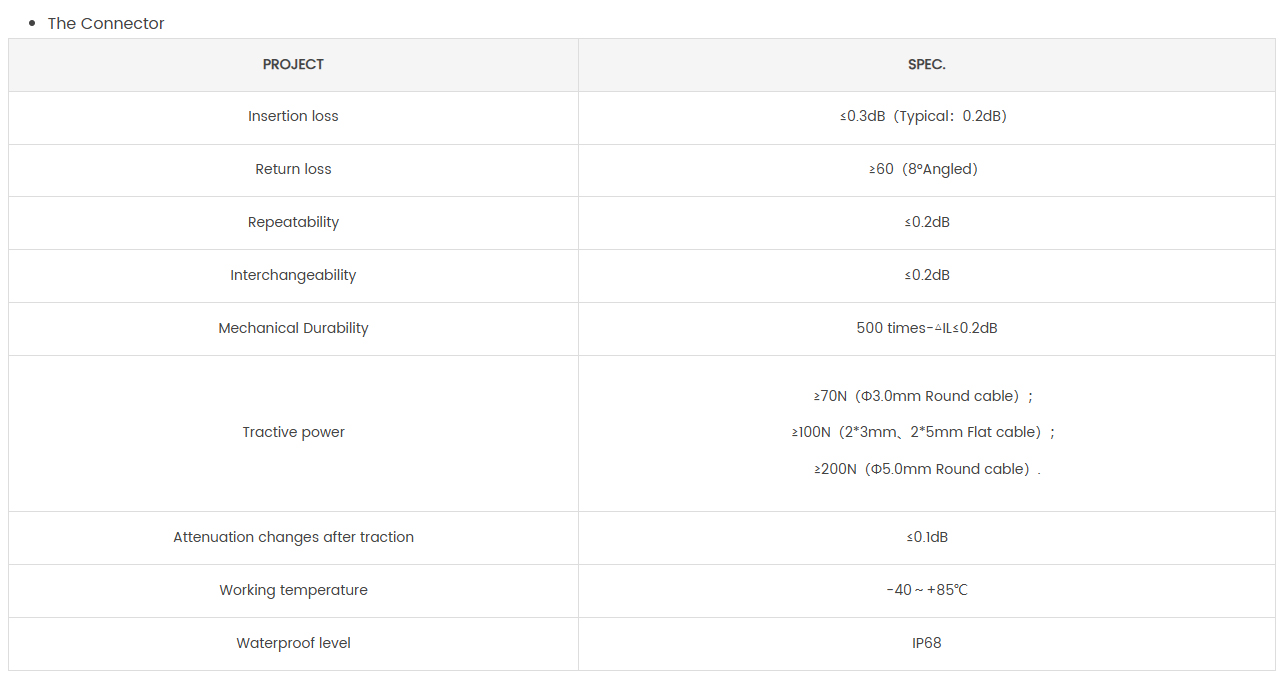Select the Return loss cell
This screenshot has height=681, width=1286.
pos(293,170)
